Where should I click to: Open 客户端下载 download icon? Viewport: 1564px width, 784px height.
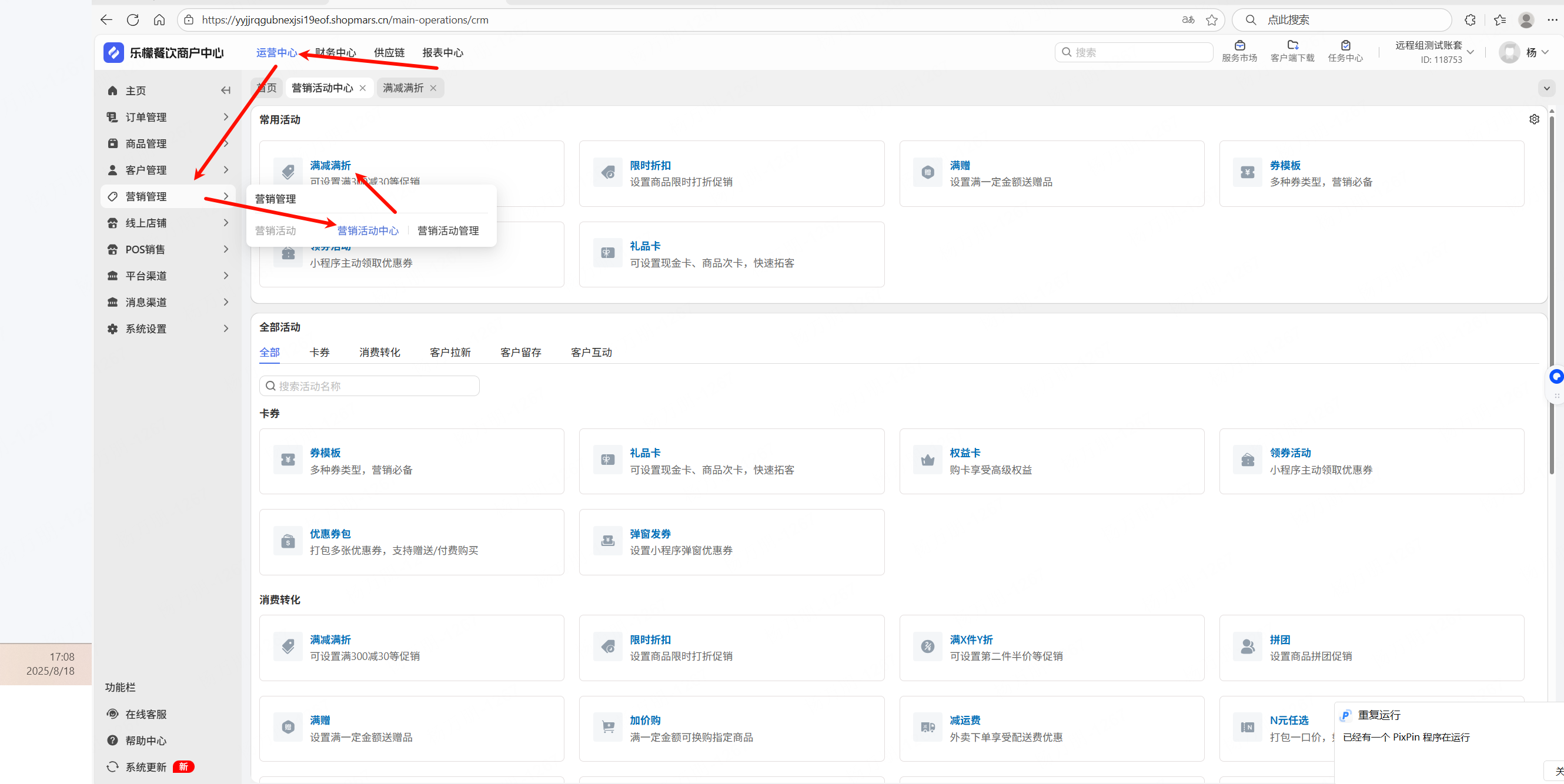[1292, 45]
